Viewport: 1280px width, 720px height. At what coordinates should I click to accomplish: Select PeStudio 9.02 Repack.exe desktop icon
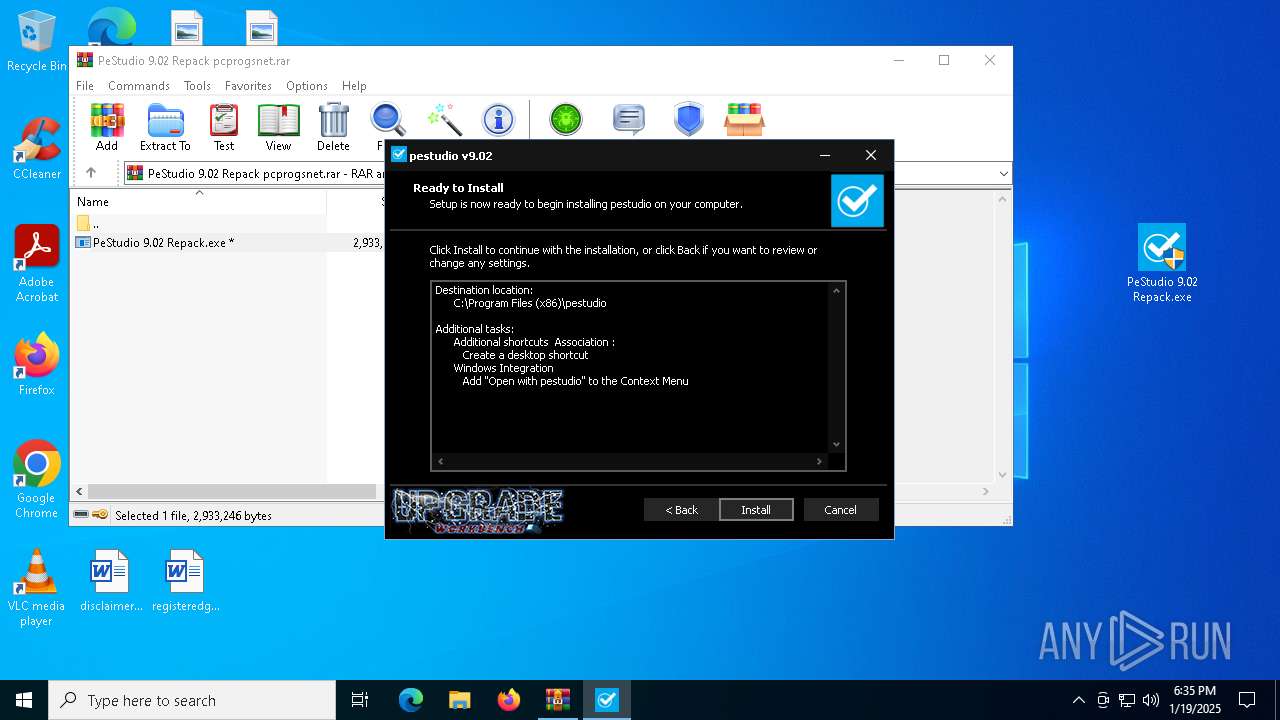click(1162, 263)
